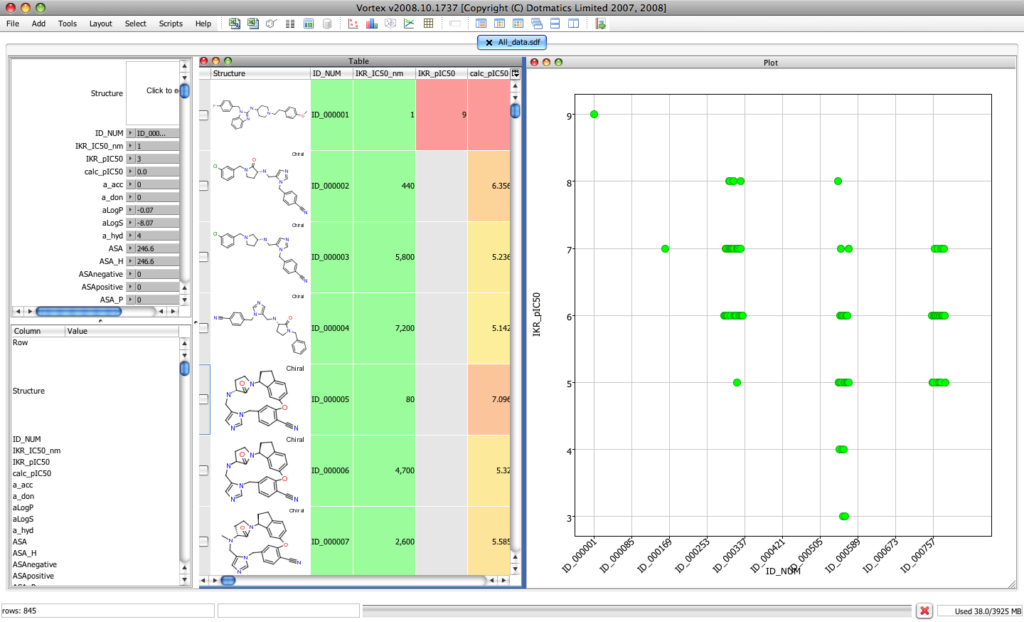The width and height of the screenshot is (1024, 622).
Task: Open the Help menu
Action: pyautogui.click(x=203, y=24)
